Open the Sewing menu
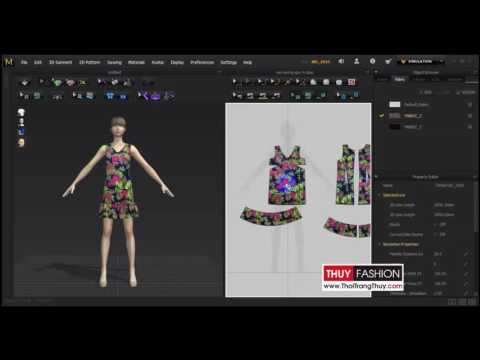Viewport: 480px width, 360px height. coord(114,62)
